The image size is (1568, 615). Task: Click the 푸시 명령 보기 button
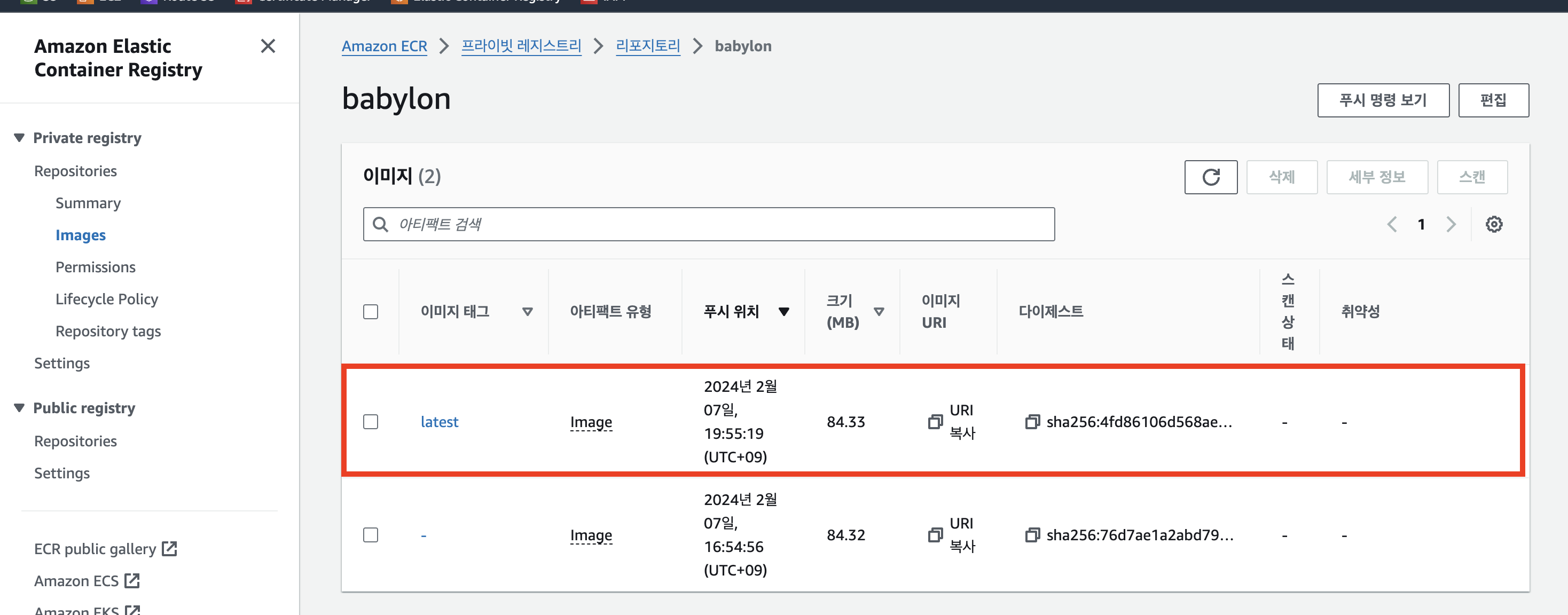(x=1383, y=100)
